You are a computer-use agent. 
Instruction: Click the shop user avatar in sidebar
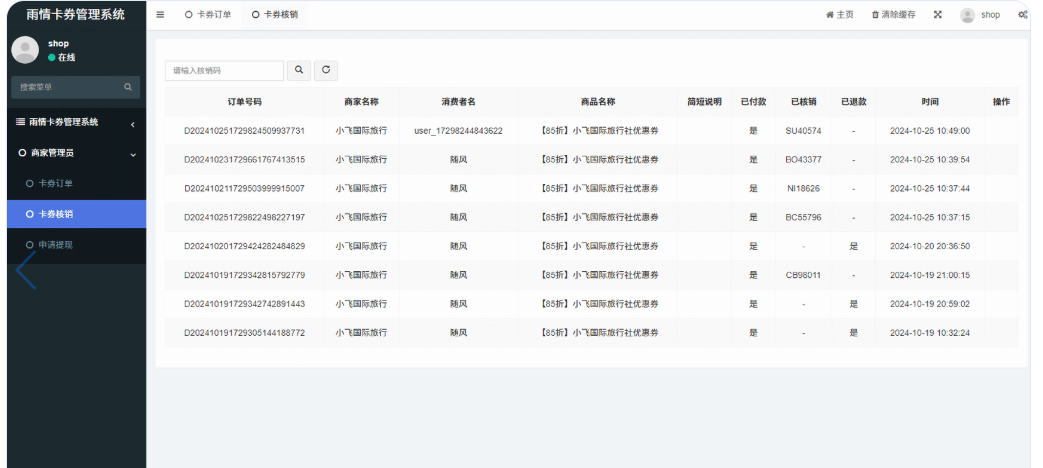25,50
